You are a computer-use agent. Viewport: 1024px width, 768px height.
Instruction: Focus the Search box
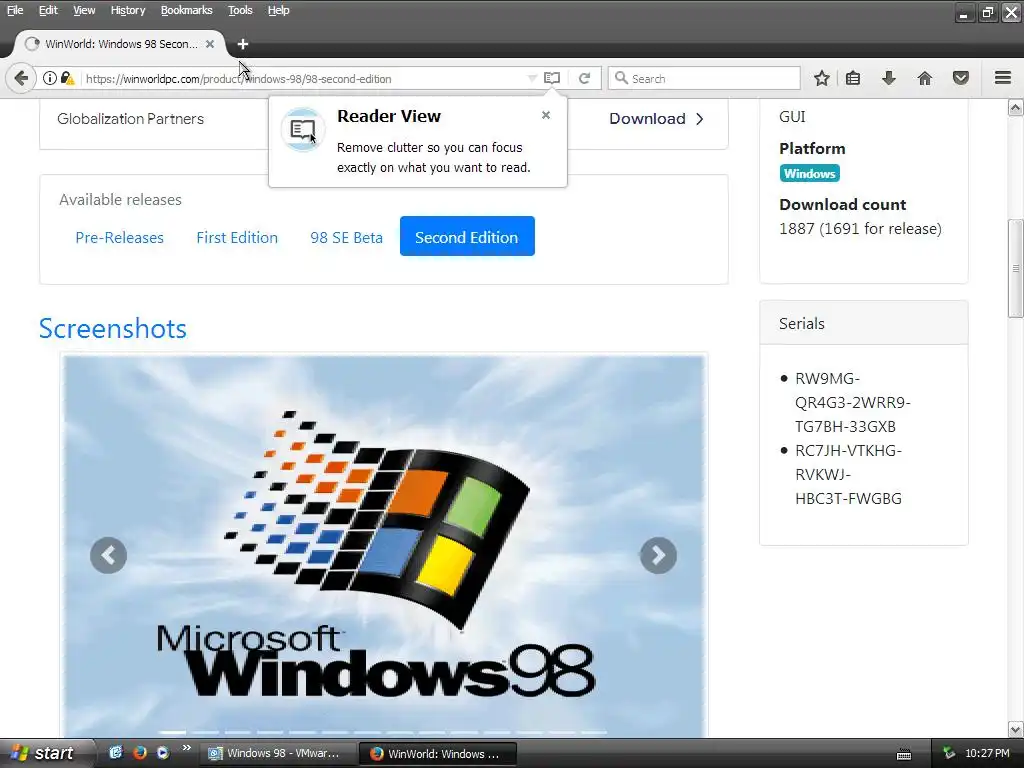[x=704, y=78]
